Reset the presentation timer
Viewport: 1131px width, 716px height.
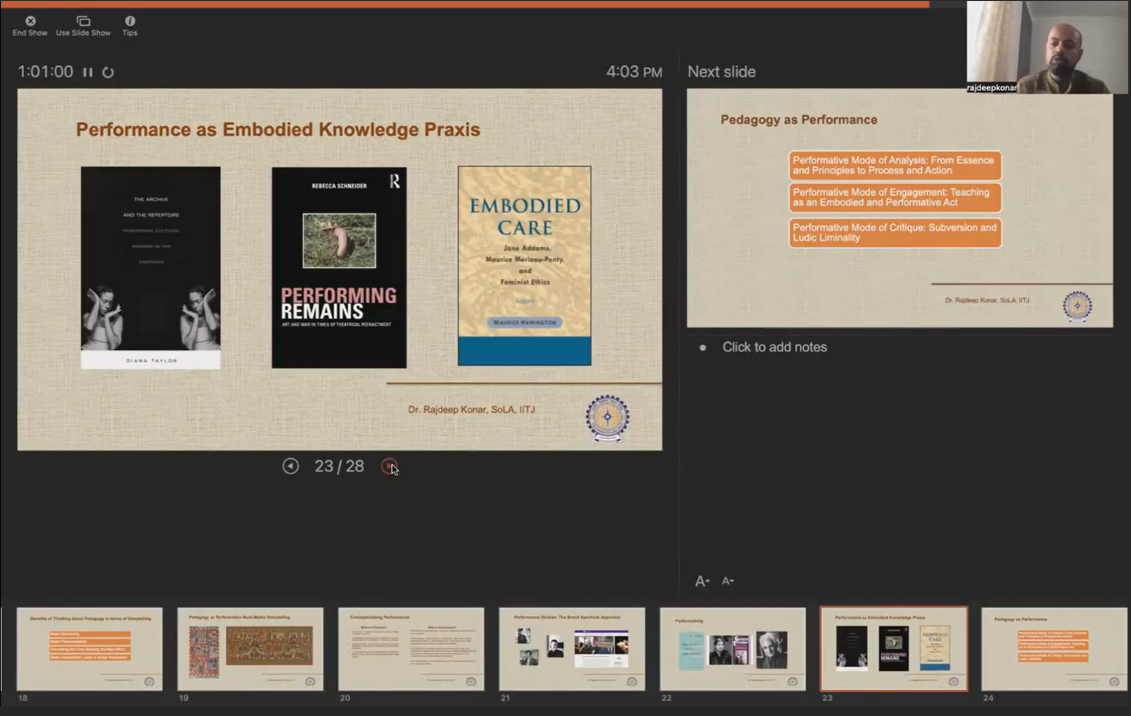pyautogui.click(x=108, y=72)
